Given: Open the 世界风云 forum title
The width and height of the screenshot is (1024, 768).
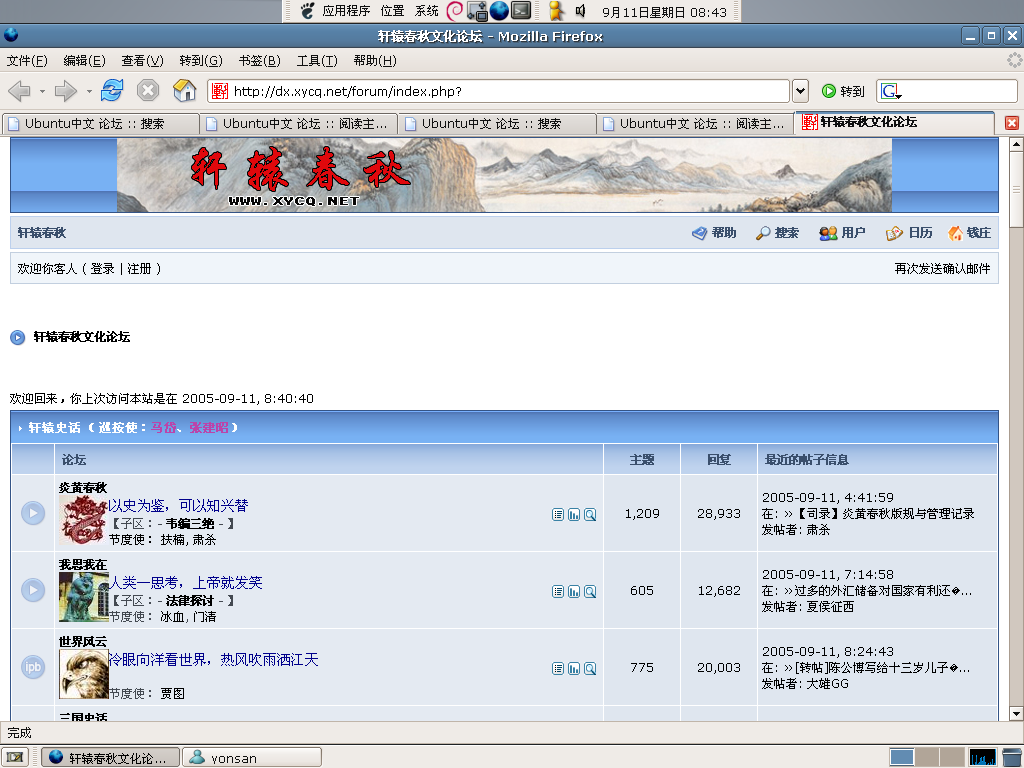Looking at the screenshot, I should 83,641.
